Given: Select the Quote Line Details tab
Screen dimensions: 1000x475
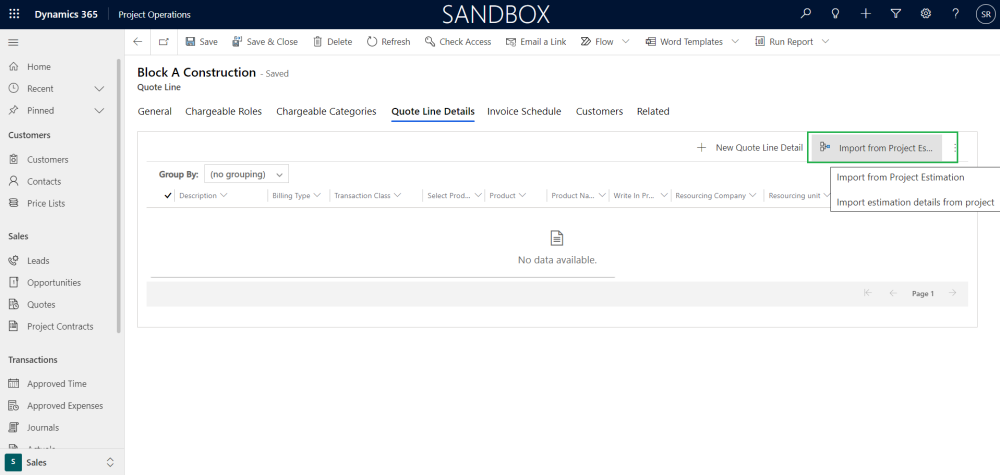Looking at the screenshot, I should [433, 112].
